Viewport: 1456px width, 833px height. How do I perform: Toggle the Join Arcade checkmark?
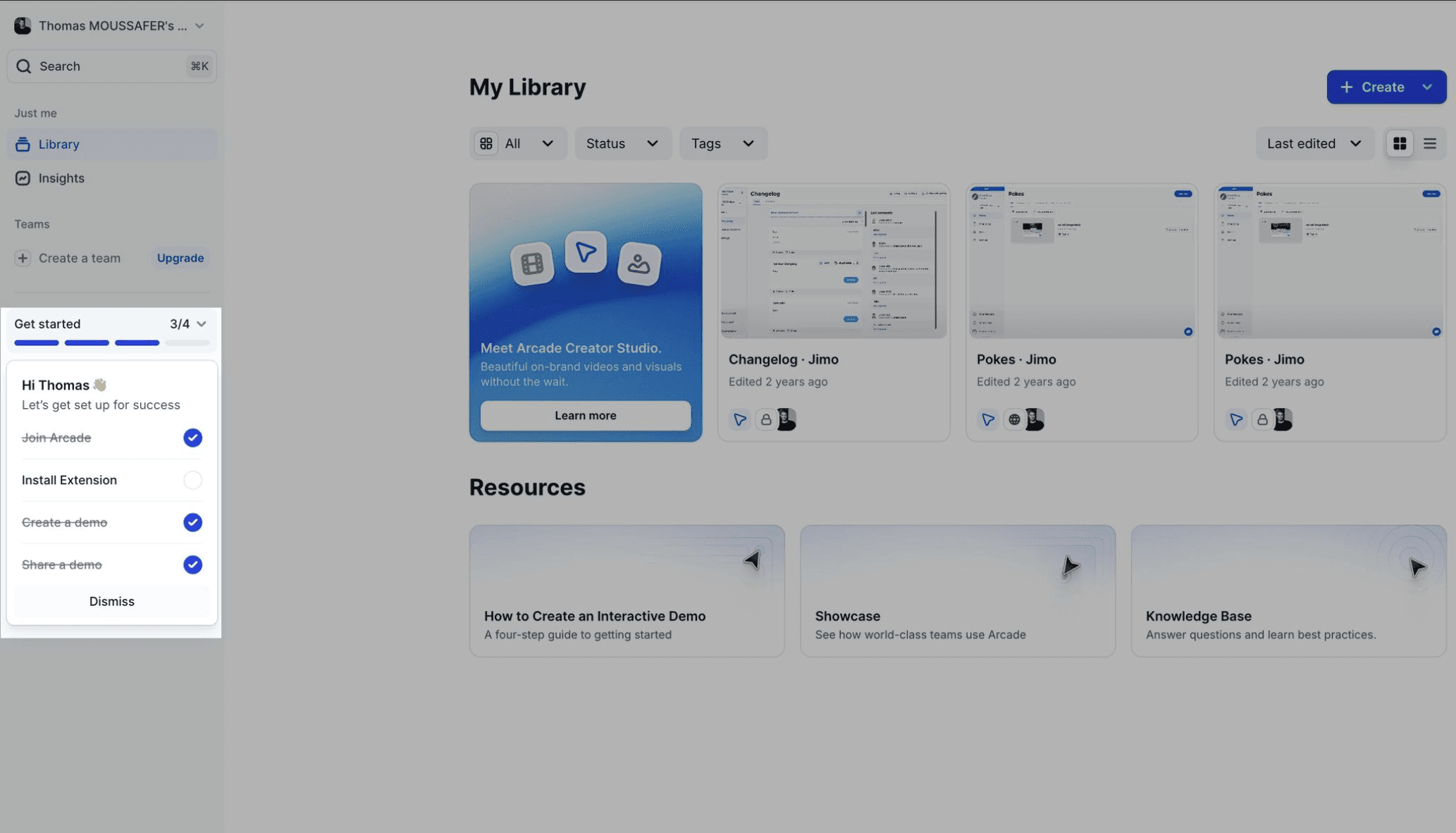[192, 438]
